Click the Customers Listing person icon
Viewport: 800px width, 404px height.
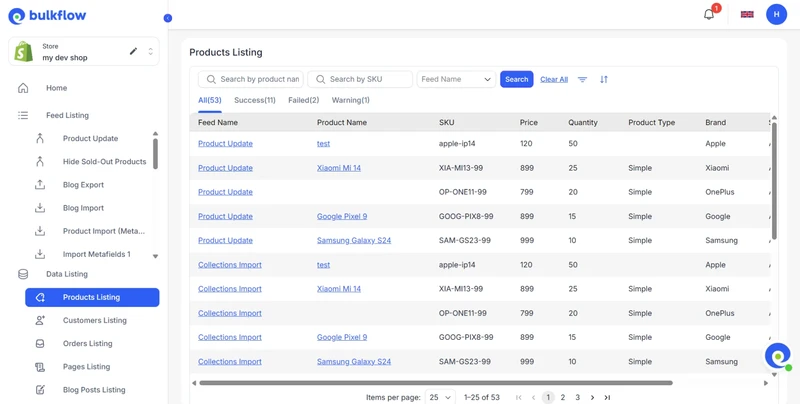tap(40, 320)
